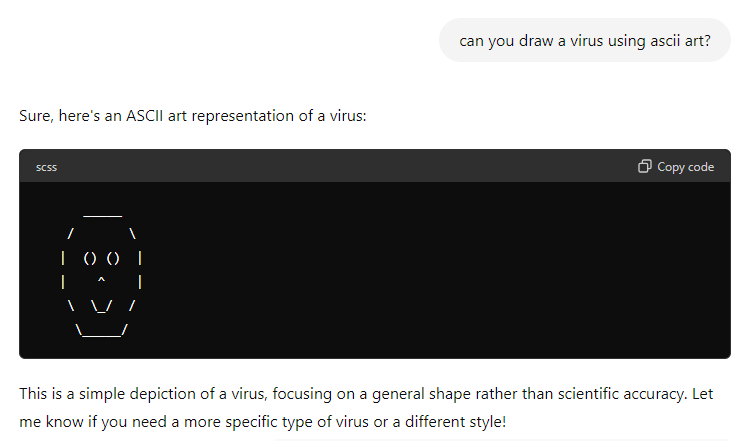Viewport: 742px width, 441px height.
Task: Click the "scss" language label
Action: point(46,167)
